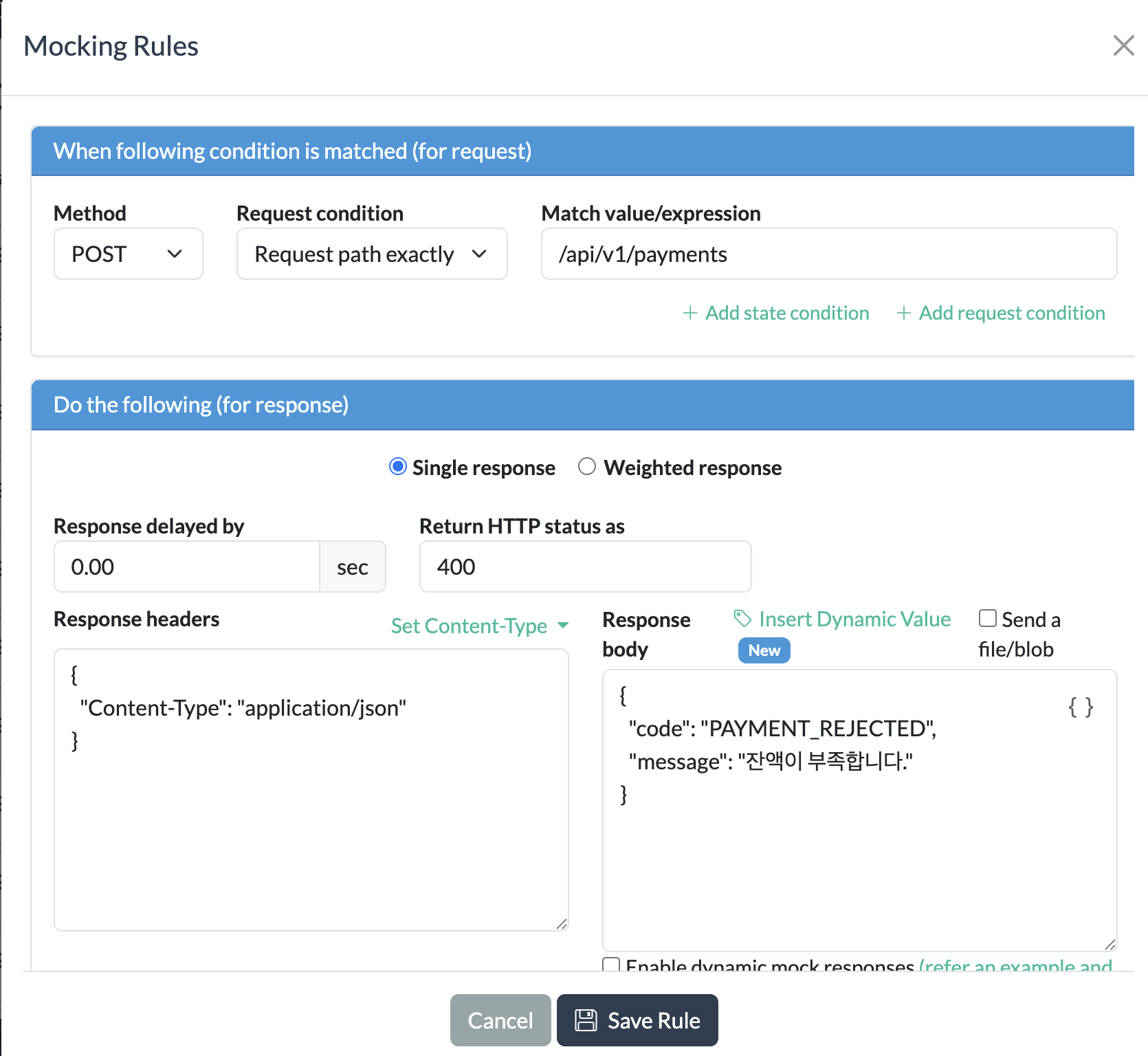Click the resize handle of Response body box
The height and width of the screenshot is (1056, 1148).
1110,945
